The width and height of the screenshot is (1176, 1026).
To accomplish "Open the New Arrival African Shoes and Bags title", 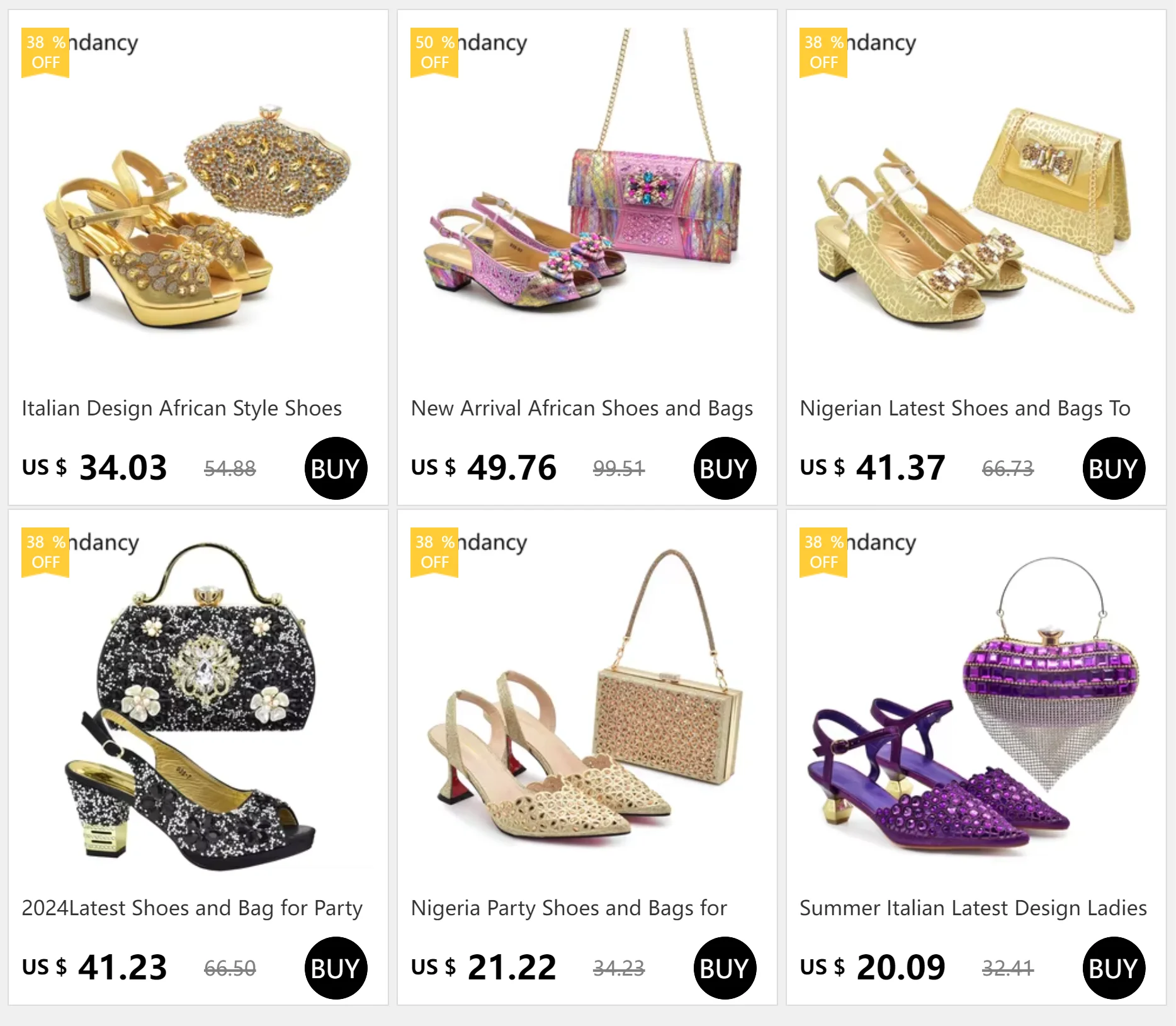I will tap(582, 409).
